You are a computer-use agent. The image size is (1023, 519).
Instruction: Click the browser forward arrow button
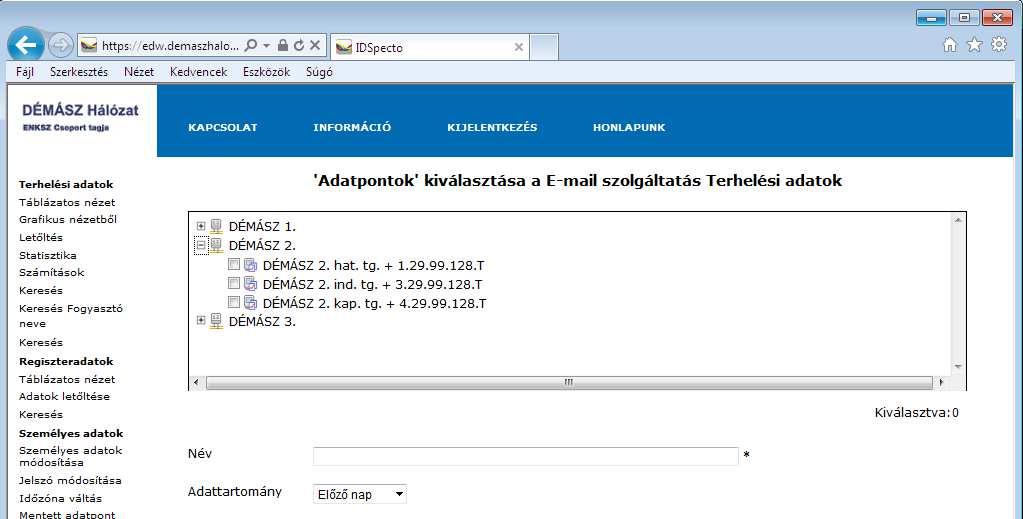[x=61, y=45]
